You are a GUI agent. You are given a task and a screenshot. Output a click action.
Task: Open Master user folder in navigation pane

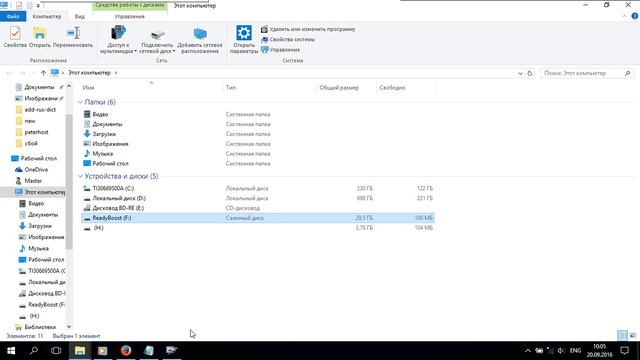(33, 181)
